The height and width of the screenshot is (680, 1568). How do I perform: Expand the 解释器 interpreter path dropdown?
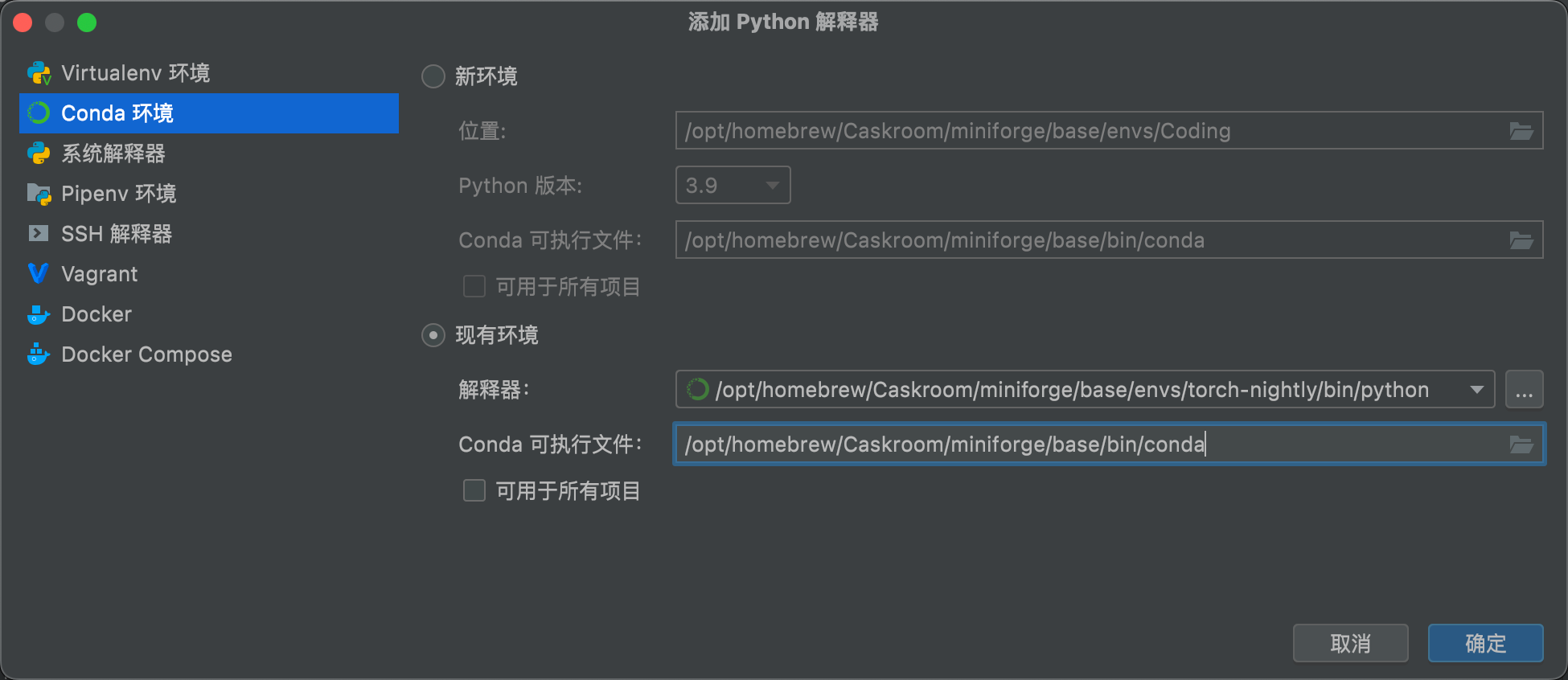tap(1476, 390)
